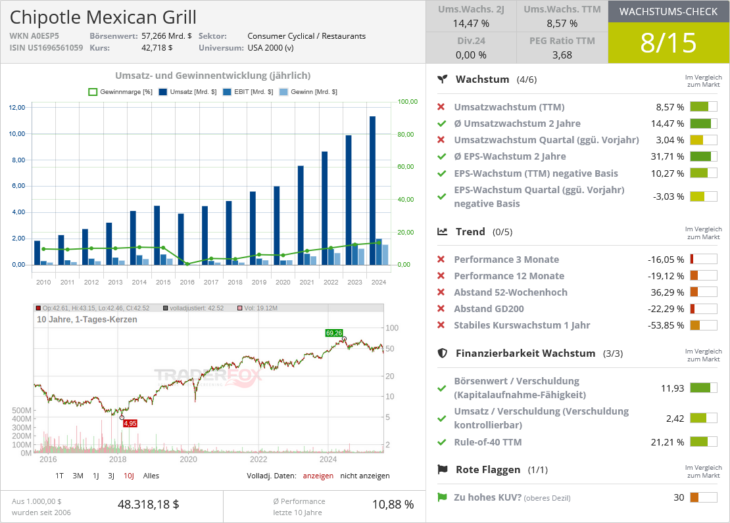The width and height of the screenshot is (730, 523).
Task: Click the green flag next to Zu hohes KUV
Action: [442, 497]
